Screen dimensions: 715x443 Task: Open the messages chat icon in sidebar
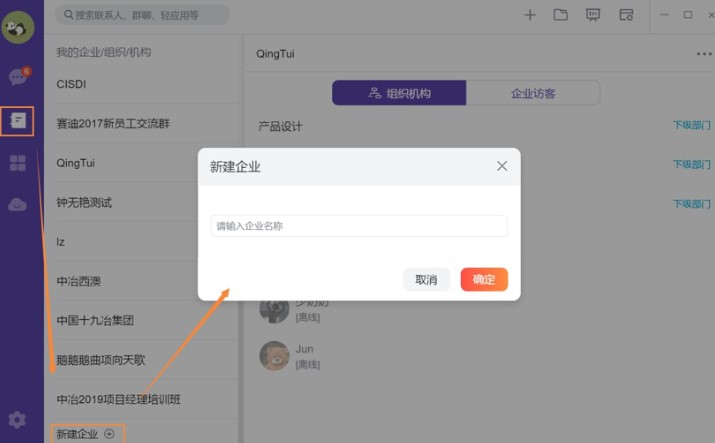pos(18,77)
